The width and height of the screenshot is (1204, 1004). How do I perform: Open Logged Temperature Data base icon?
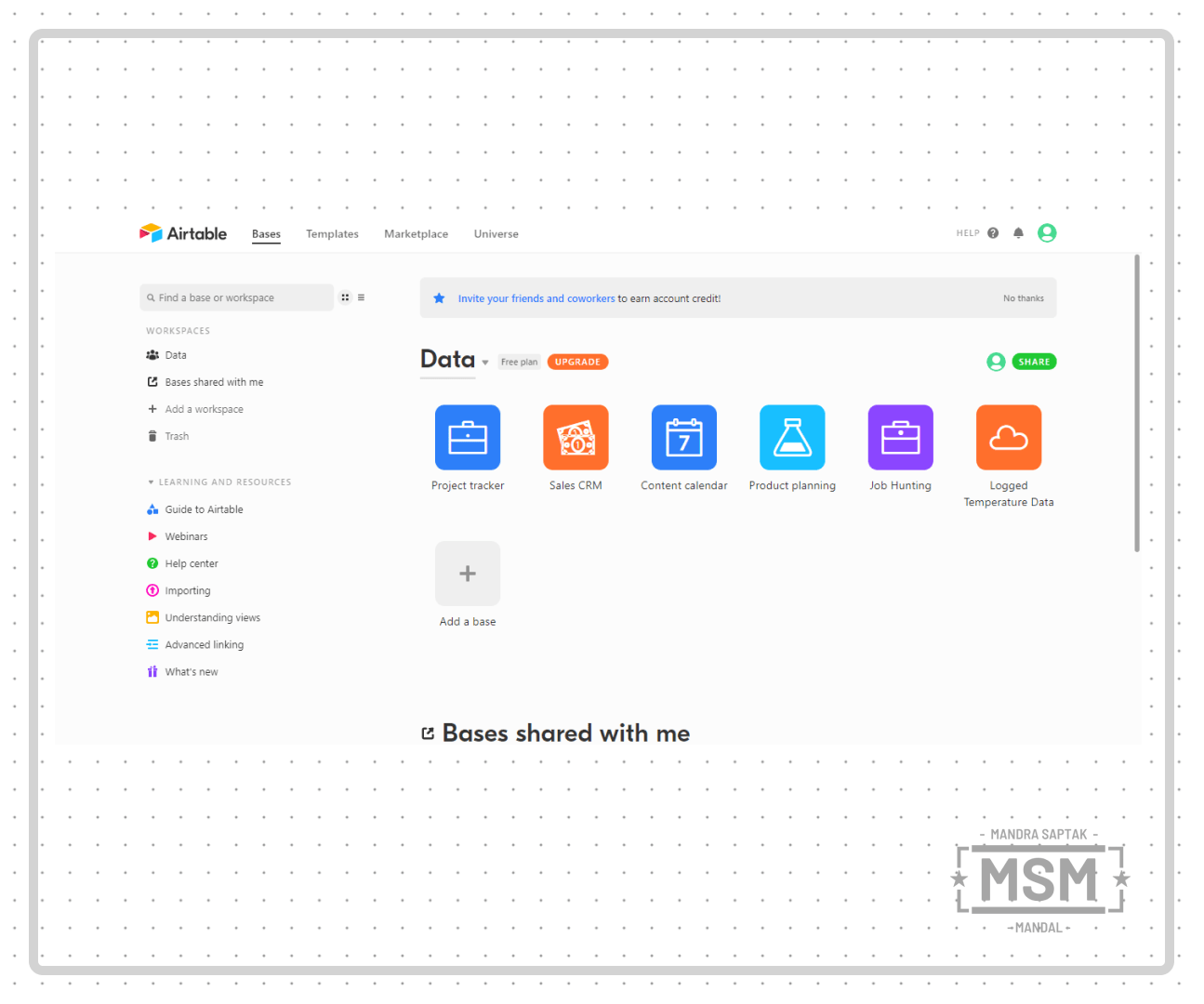coord(1009,437)
